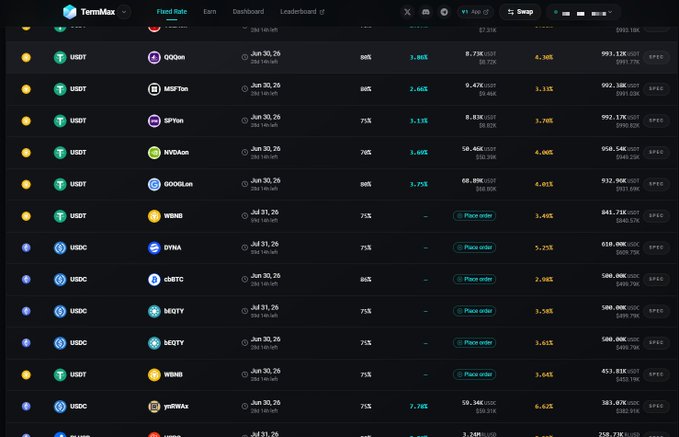679x437 pixels.
Task: Click the SPEC badge in QQQon row
Action: pos(656,57)
